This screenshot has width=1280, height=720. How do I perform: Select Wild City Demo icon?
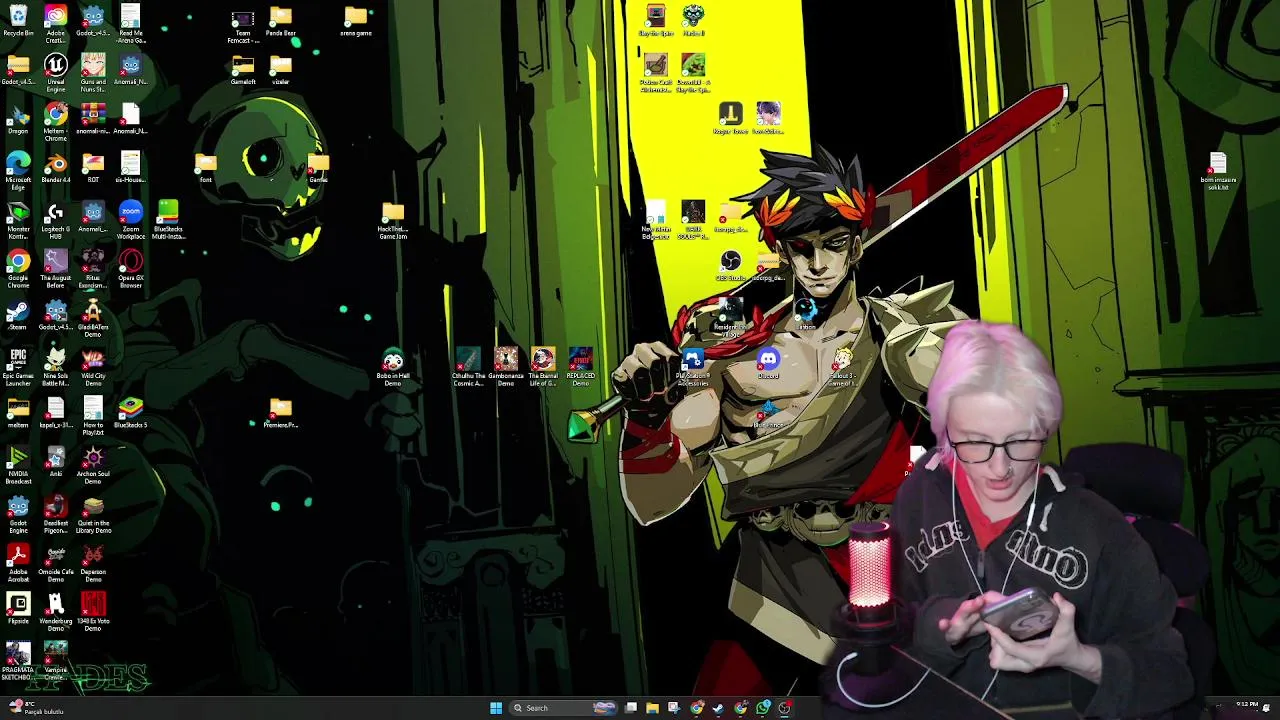(93, 367)
